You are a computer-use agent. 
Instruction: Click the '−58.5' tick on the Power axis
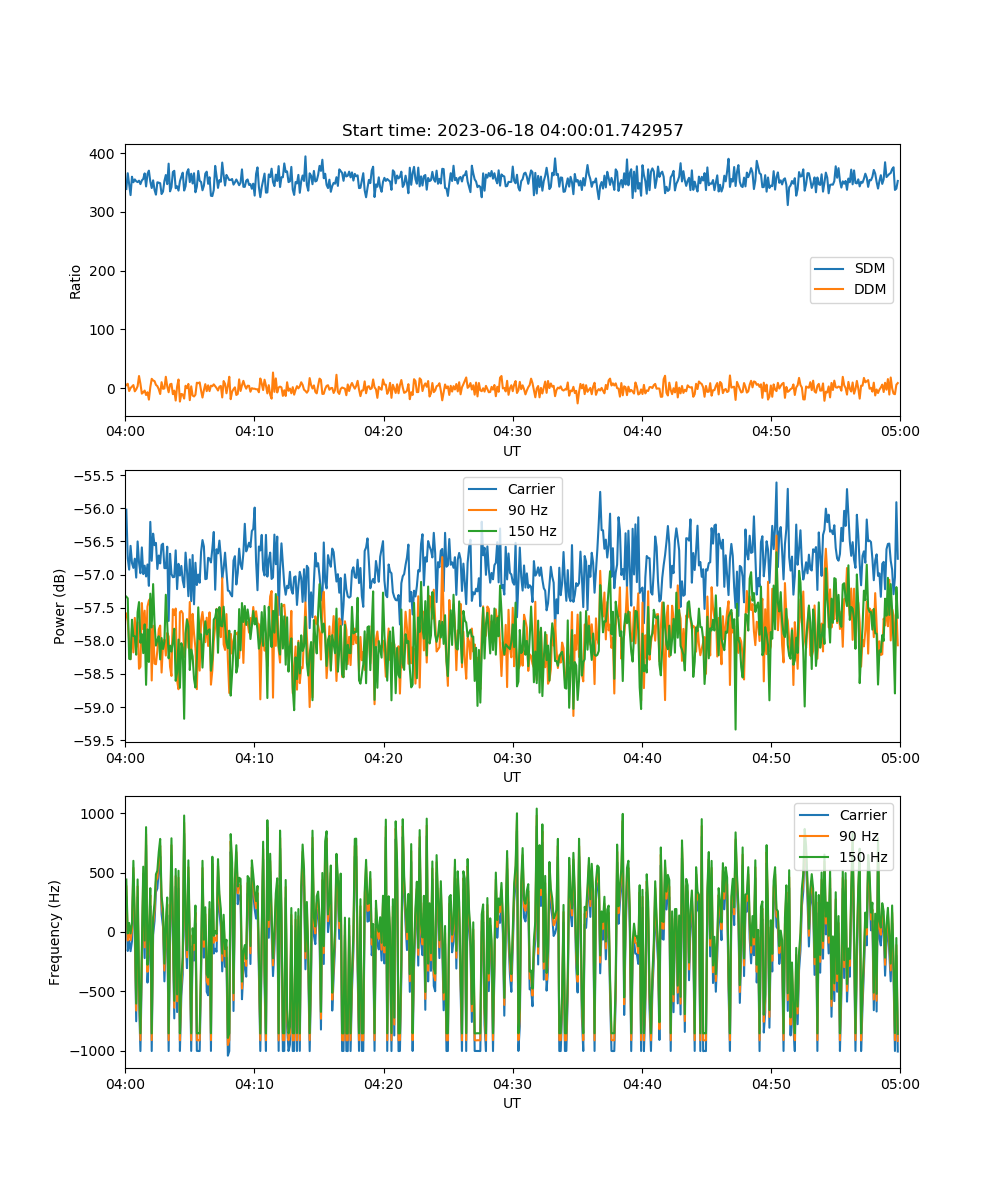click(97, 675)
